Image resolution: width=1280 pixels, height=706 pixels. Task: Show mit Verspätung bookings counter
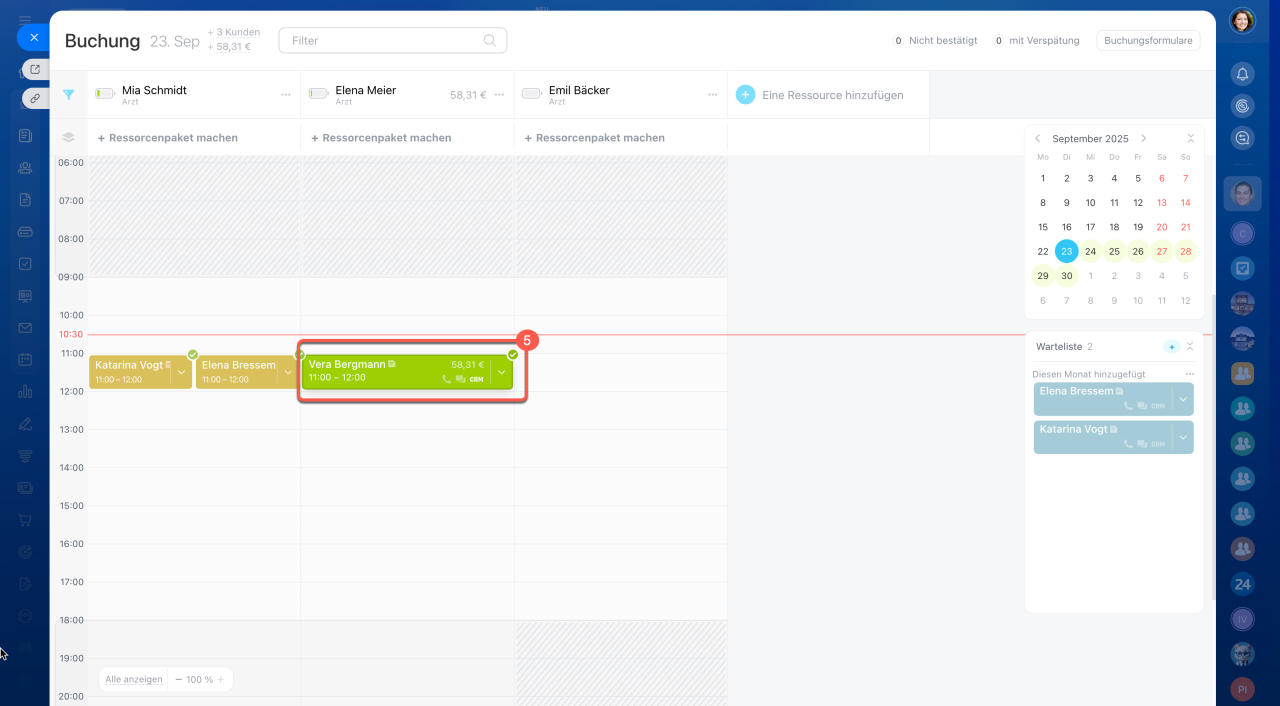1036,41
